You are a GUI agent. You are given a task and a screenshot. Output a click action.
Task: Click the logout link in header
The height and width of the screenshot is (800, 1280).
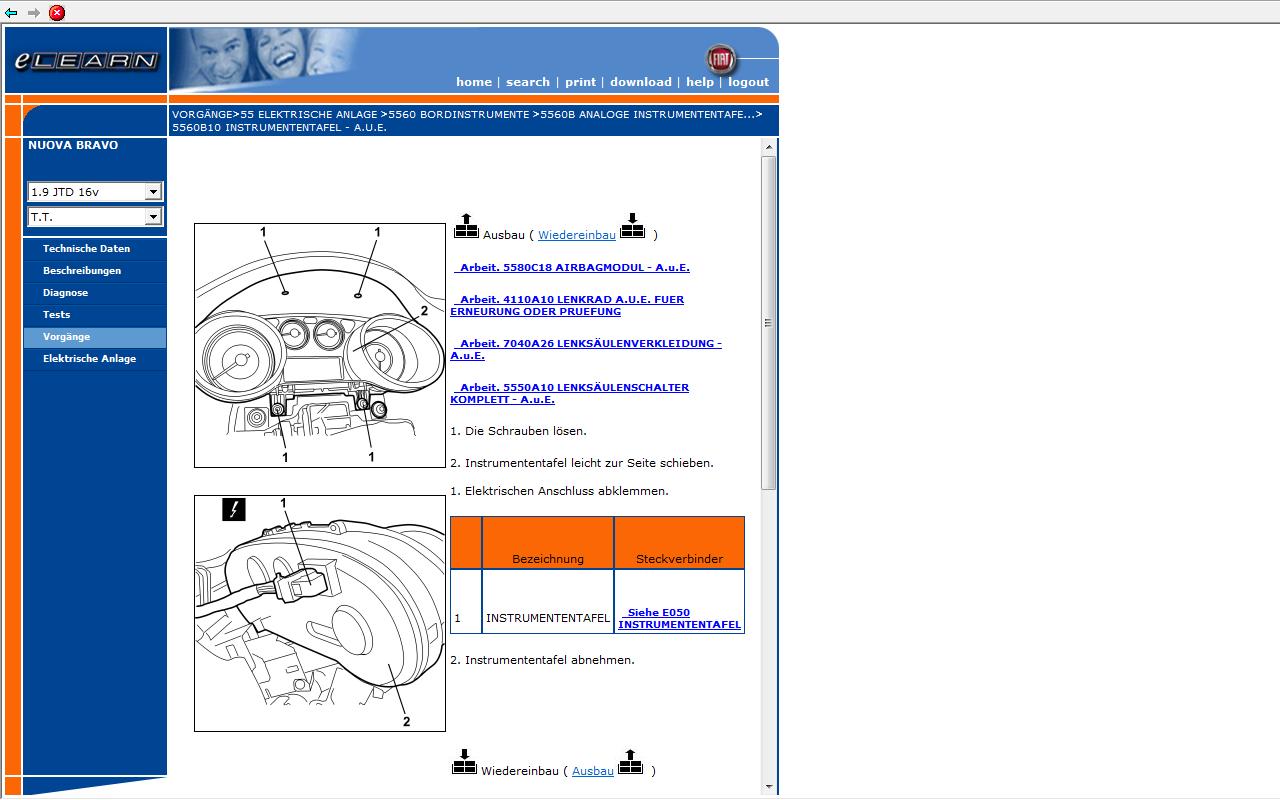point(748,82)
